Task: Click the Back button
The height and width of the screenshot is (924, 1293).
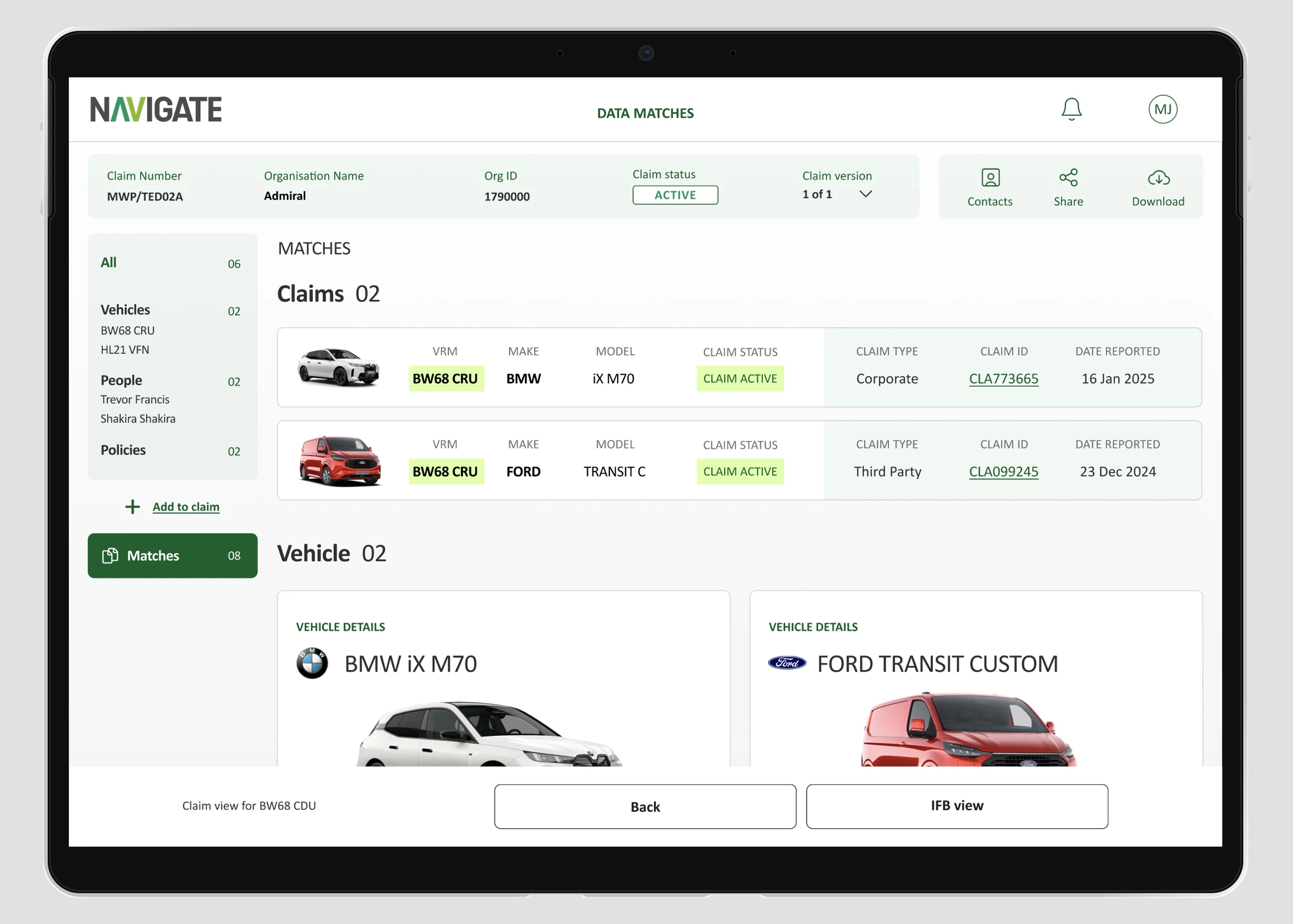Action: pyautogui.click(x=645, y=806)
